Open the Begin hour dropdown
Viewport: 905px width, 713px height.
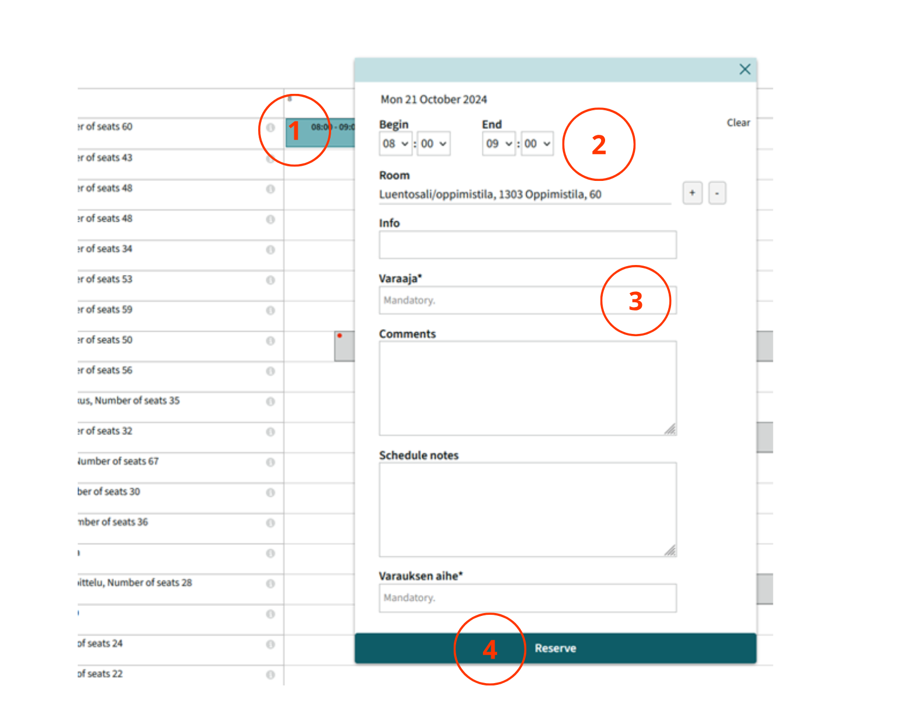(x=395, y=144)
